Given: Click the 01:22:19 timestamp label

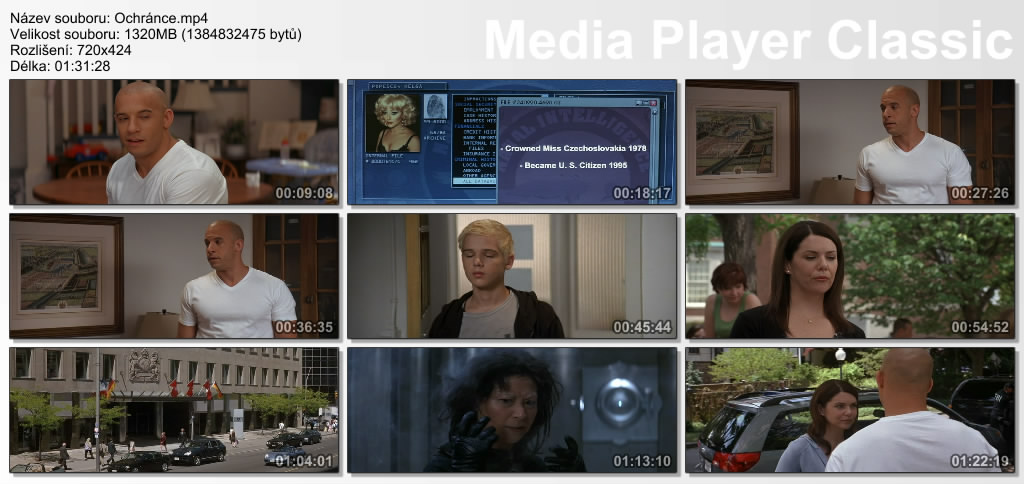Looking at the screenshot, I should point(980,461).
